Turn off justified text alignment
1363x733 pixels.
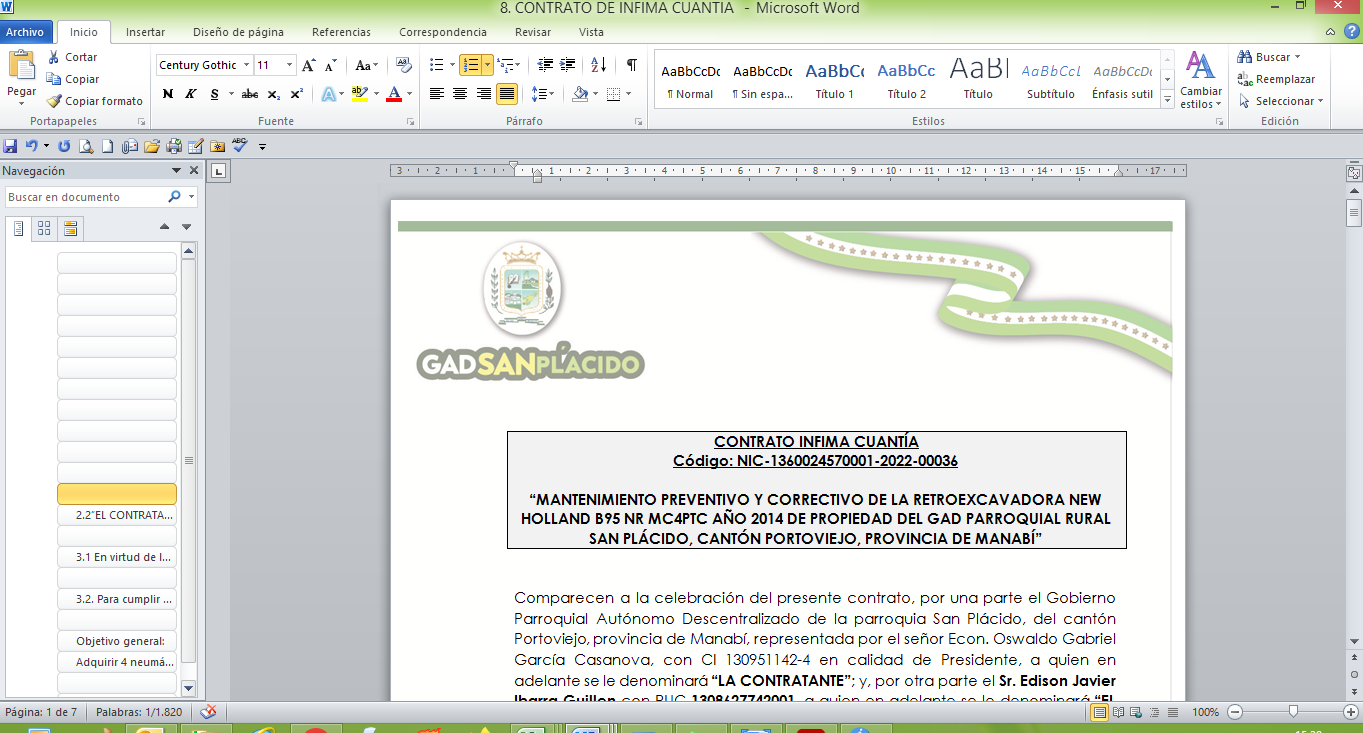(507, 94)
